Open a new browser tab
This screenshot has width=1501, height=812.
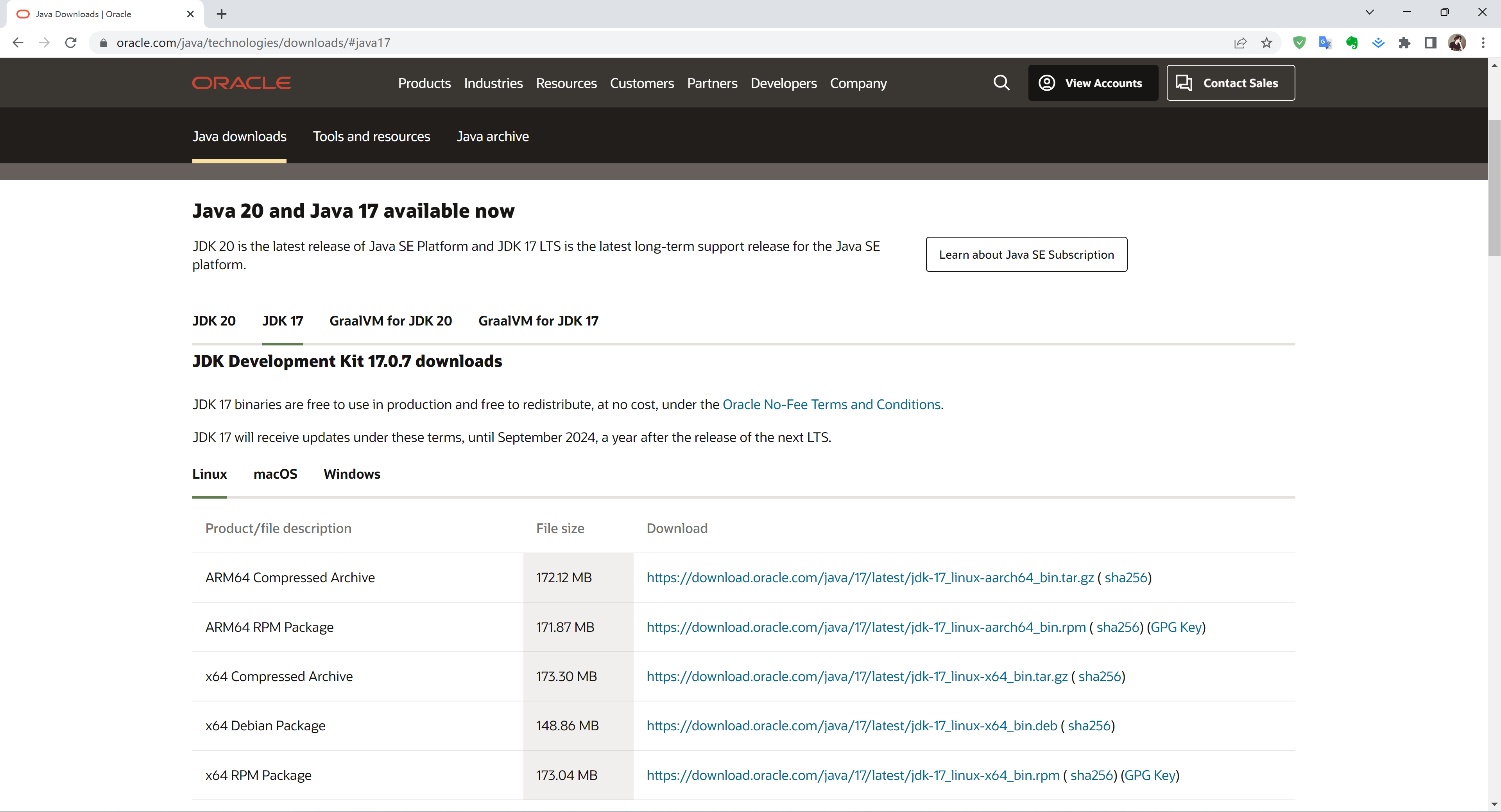point(221,14)
